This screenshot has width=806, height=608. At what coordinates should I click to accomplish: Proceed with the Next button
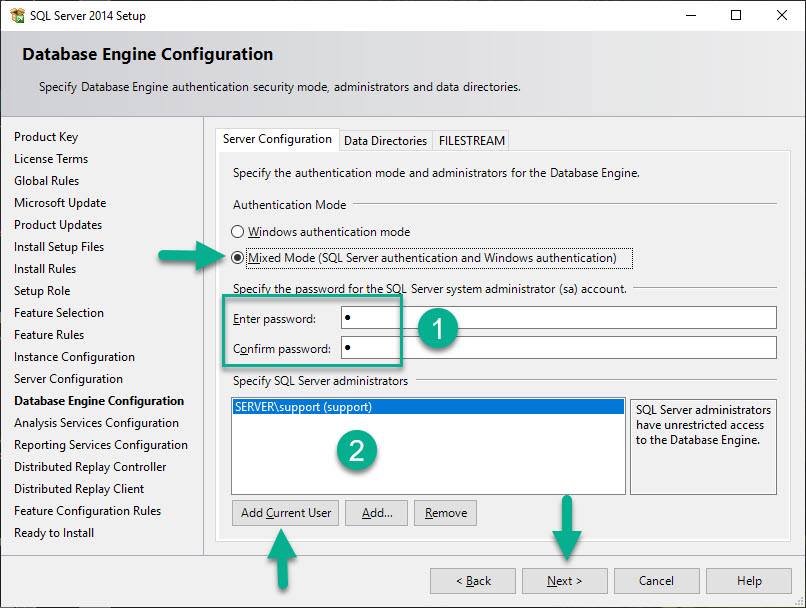[564, 581]
